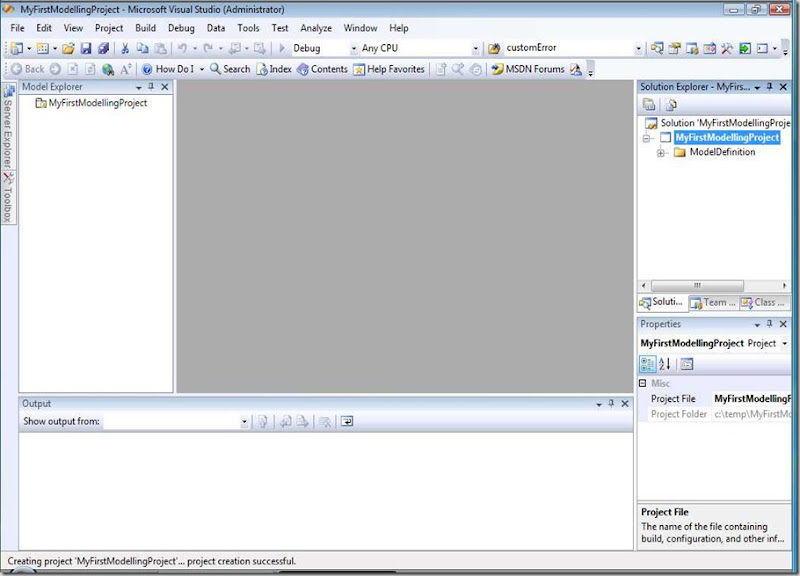Switch to the Team Explorer tab

(713, 303)
